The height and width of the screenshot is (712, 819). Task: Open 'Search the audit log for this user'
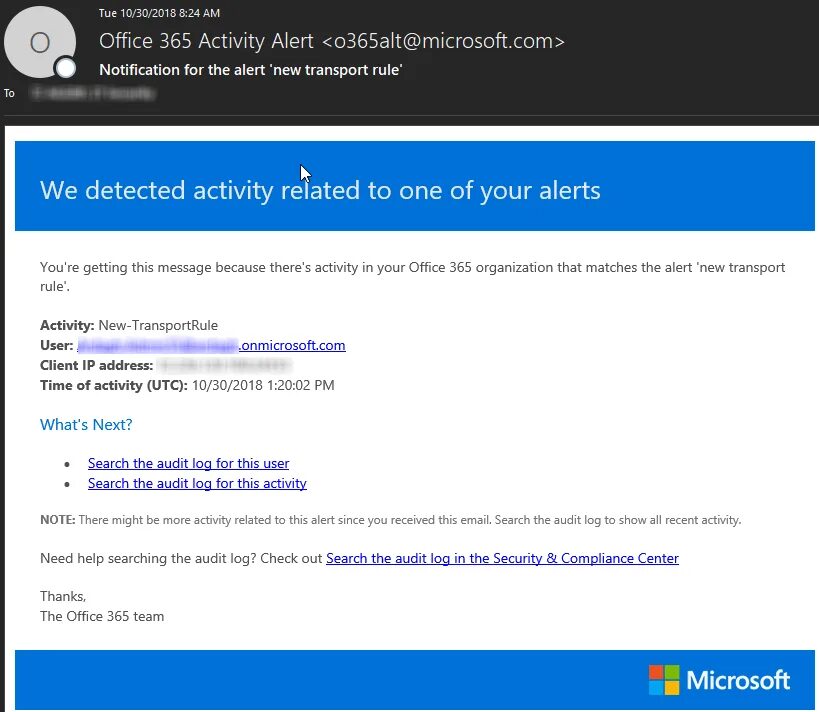click(x=188, y=463)
